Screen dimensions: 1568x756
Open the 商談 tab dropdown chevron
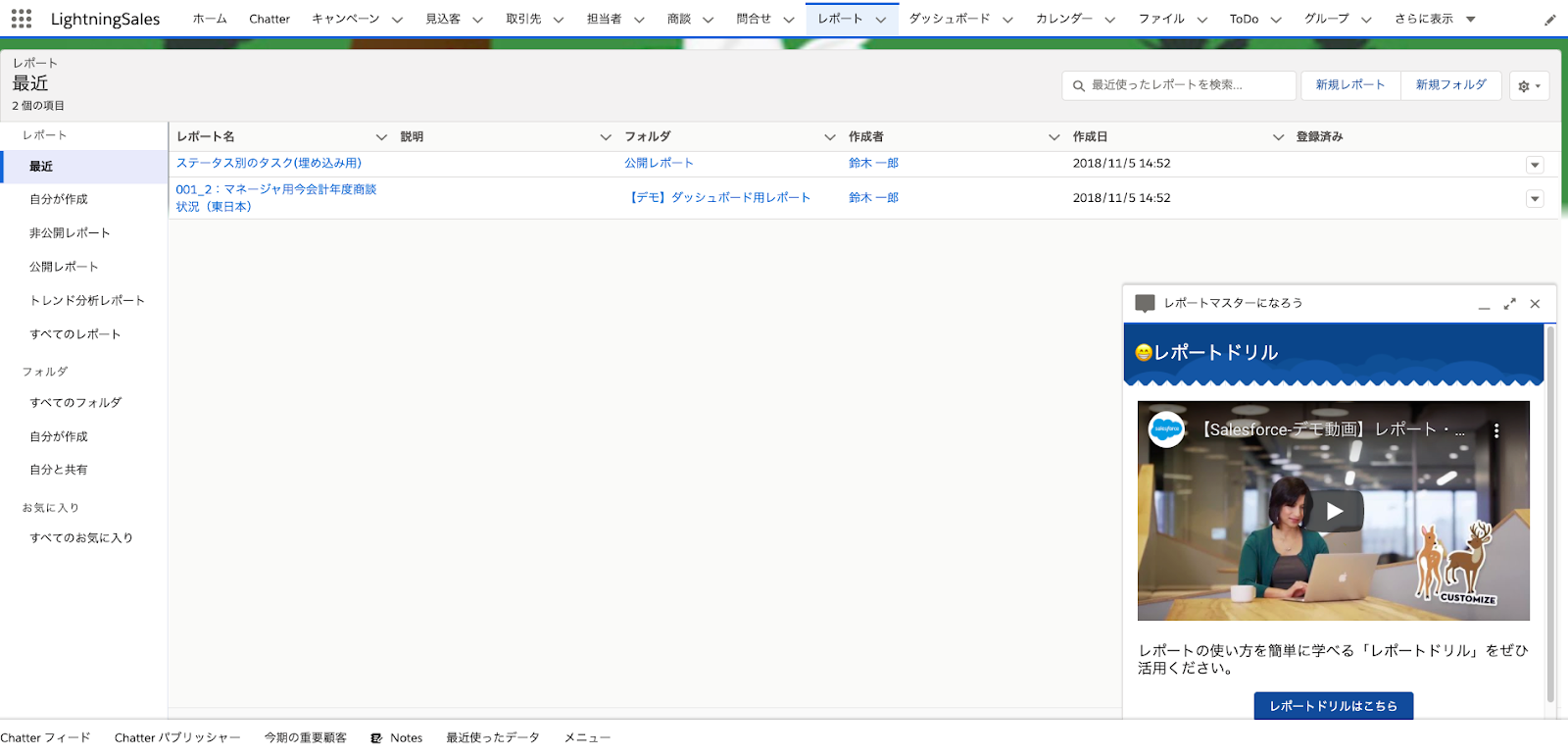708,20
